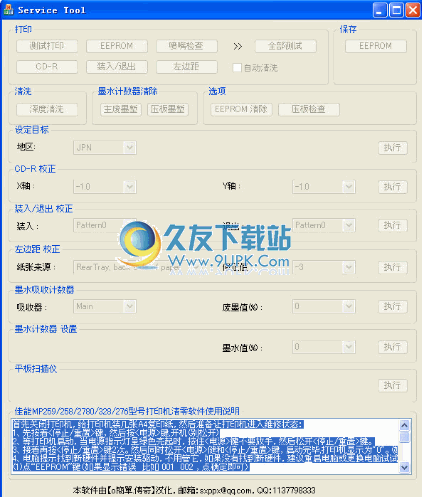422x497 pixels.
Task: Click the 测试打印 test print button
Action: (x=47, y=46)
